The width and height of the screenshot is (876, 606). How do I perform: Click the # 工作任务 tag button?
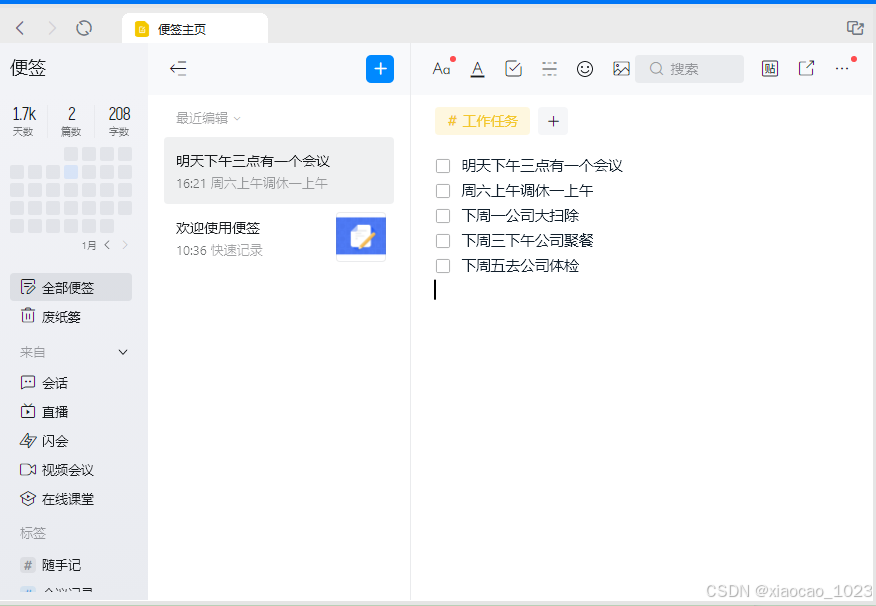click(482, 121)
